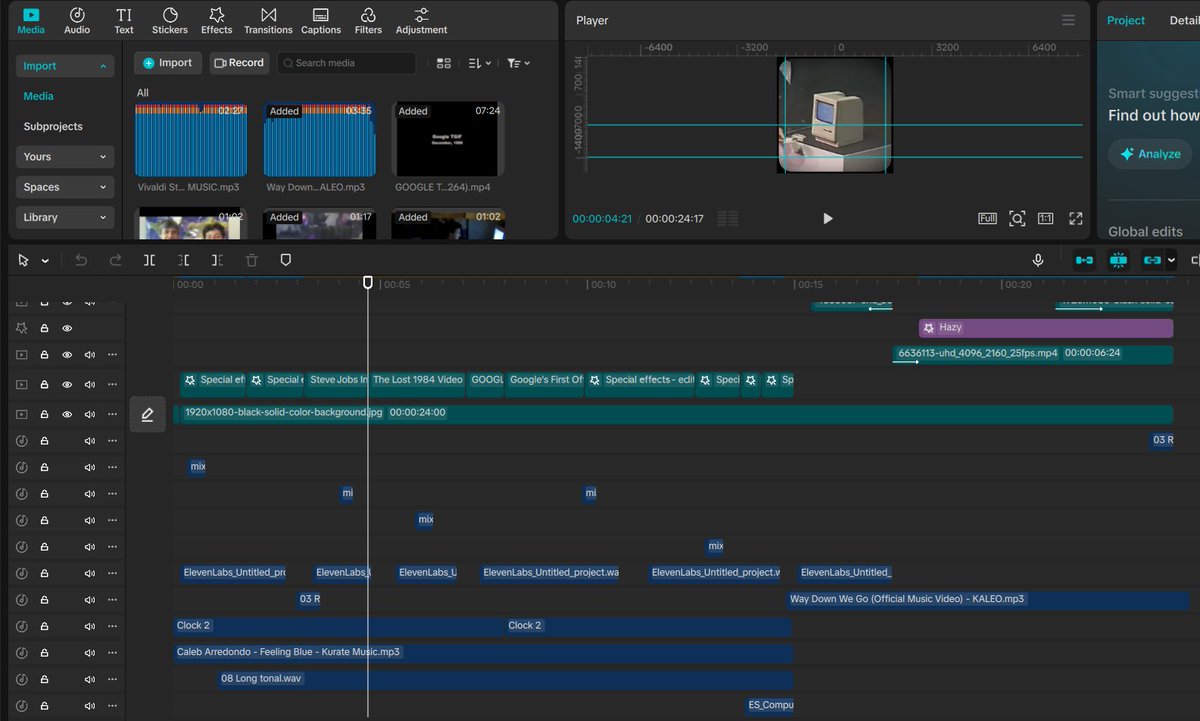This screenshot has width=1200, height=721.
Task: Click the 00:10 mark on the timeline ruler
Action: coord(603,285)
